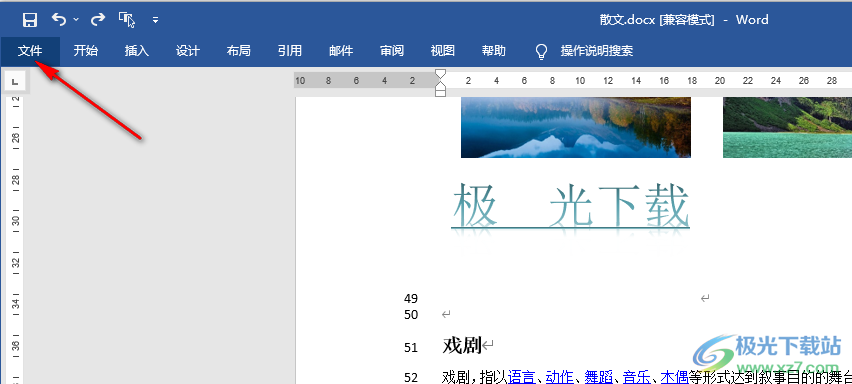Undo the last action
This screenshot has width=852, height=384.
pyautogui.click(x=59, y=20)
